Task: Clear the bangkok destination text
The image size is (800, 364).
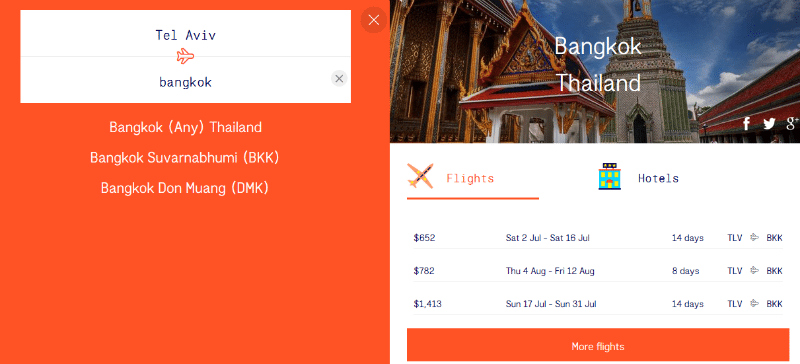Action: 339,78
